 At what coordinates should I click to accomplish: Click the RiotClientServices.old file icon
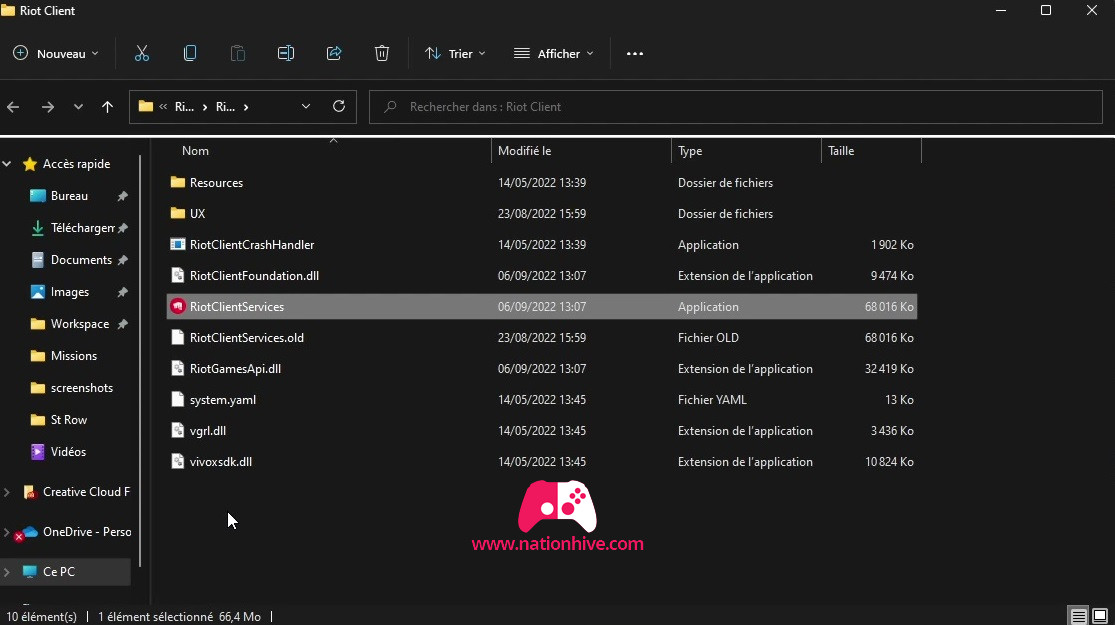[178, 338]
